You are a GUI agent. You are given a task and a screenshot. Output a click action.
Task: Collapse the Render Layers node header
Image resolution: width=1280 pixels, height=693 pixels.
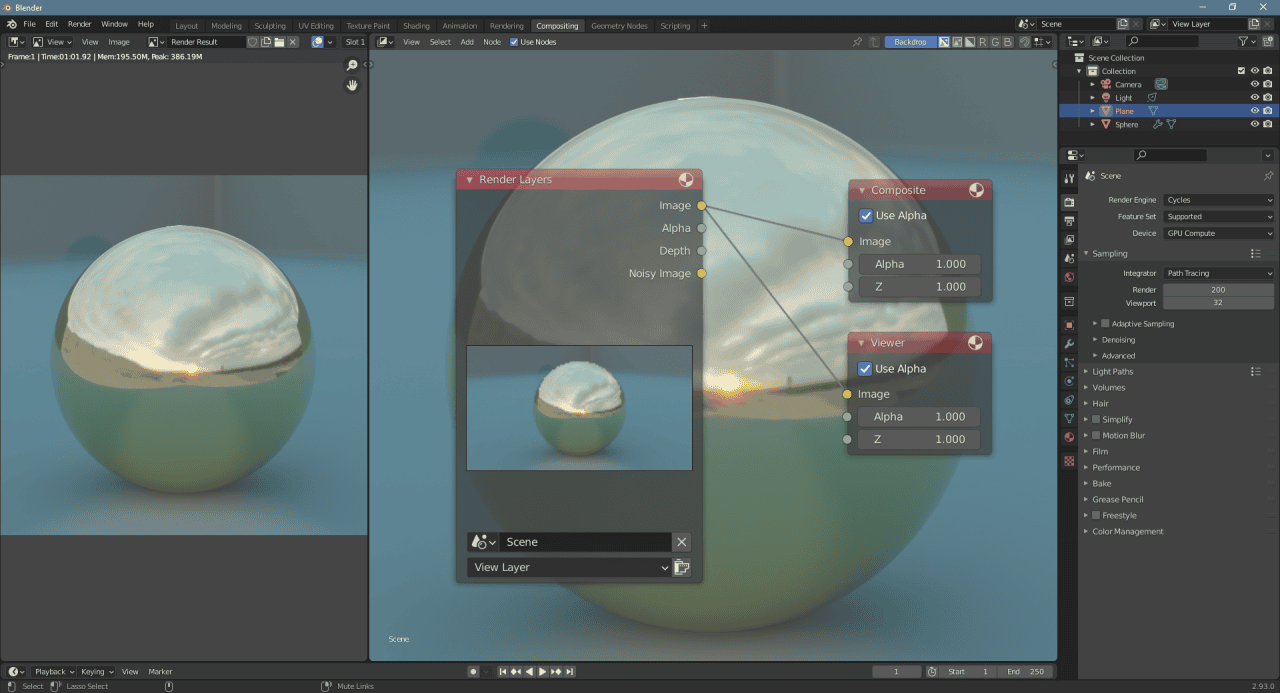click(x=469, y=179)
